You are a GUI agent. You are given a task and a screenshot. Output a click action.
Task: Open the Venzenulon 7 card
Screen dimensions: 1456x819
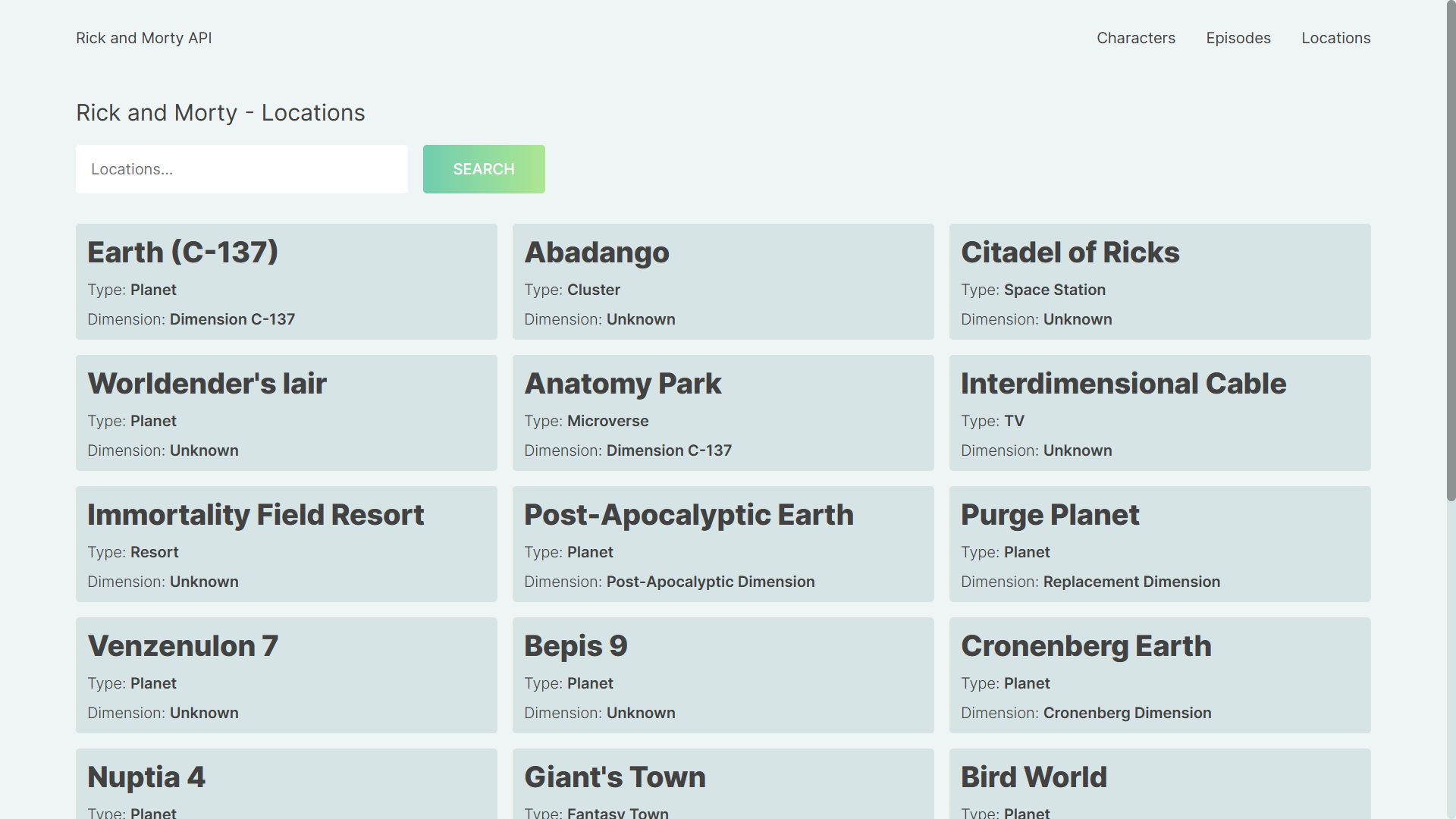pyautogui.click(x=286, y=675)
